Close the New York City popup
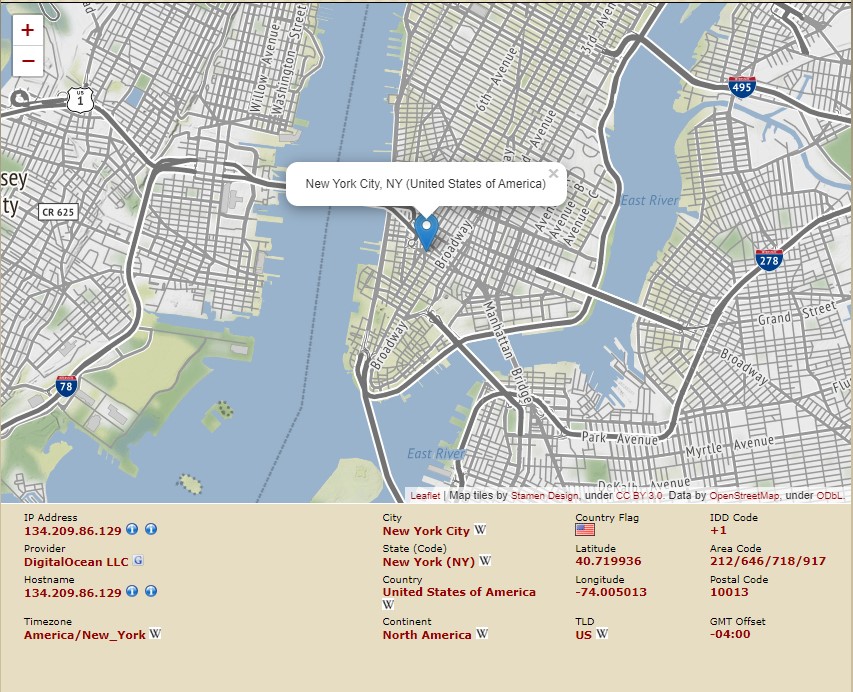Viewport: 853px width, 692px height. (x=553, y=173)
